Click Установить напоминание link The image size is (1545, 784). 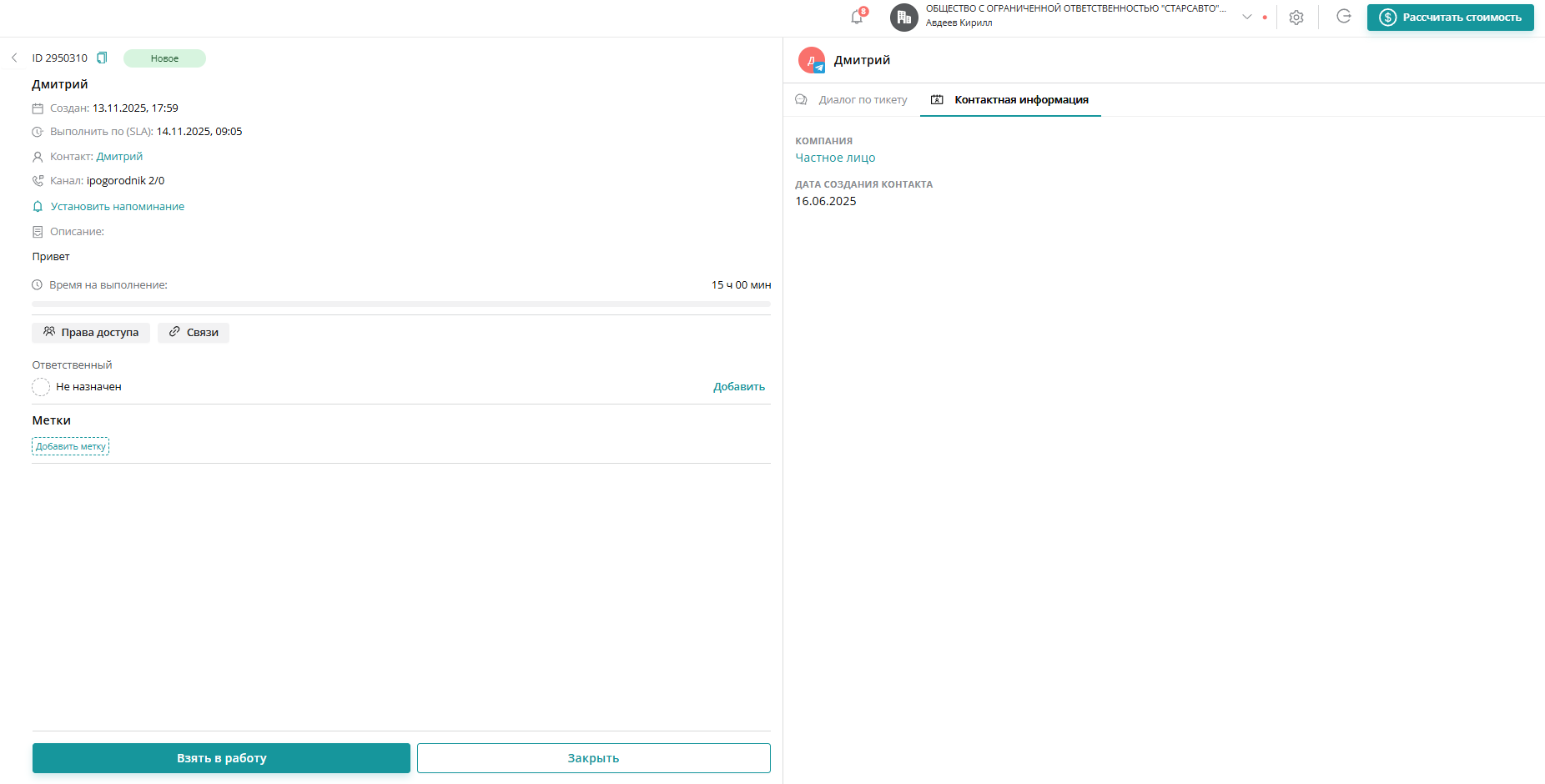click(118, 207)
